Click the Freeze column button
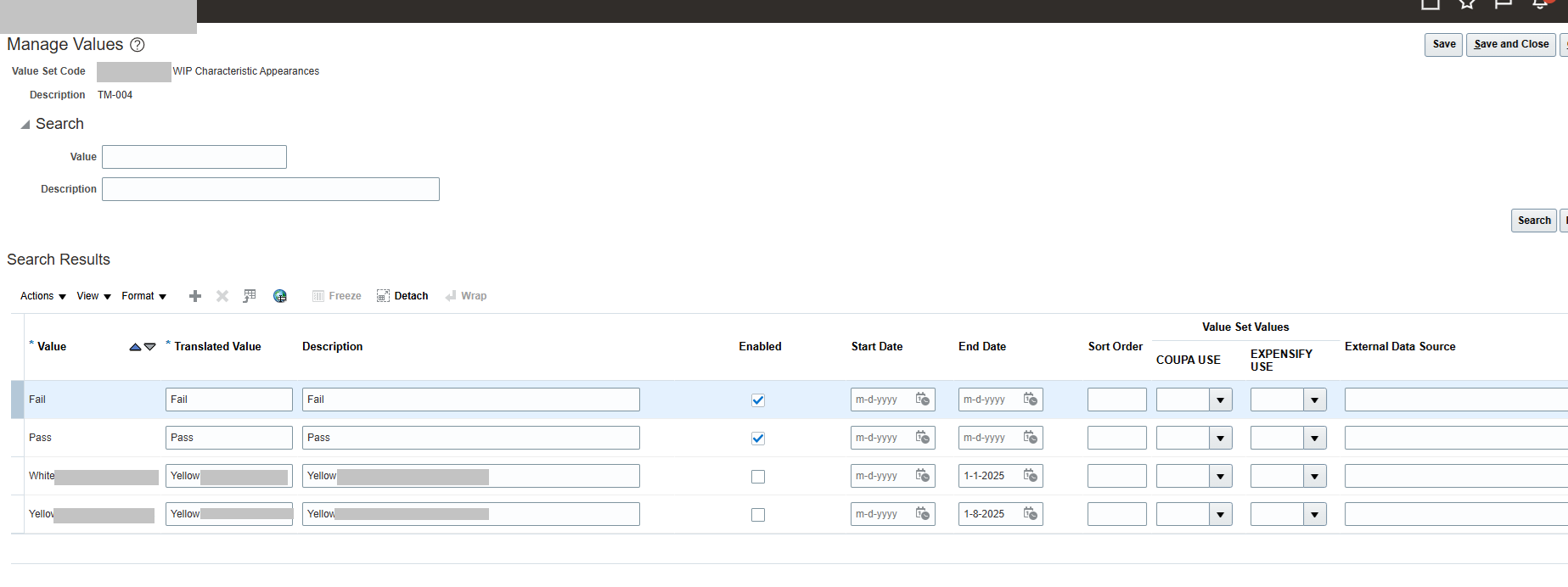Screen dimensions: 1568x587 point(337,296)
